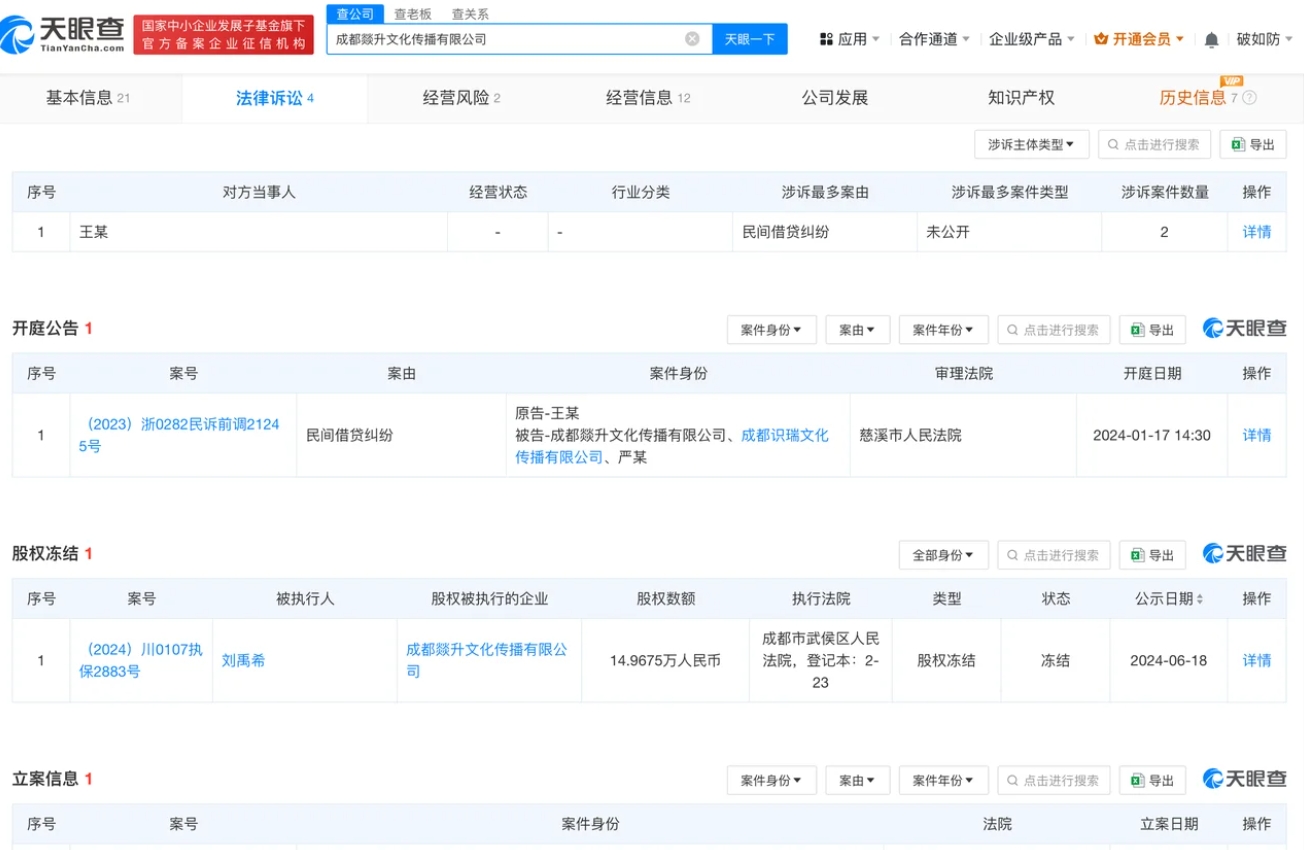Screen dimensions: 1304x850
Task: Open the 案件年份 filter in 开庭公告
Action: [943, 330]
